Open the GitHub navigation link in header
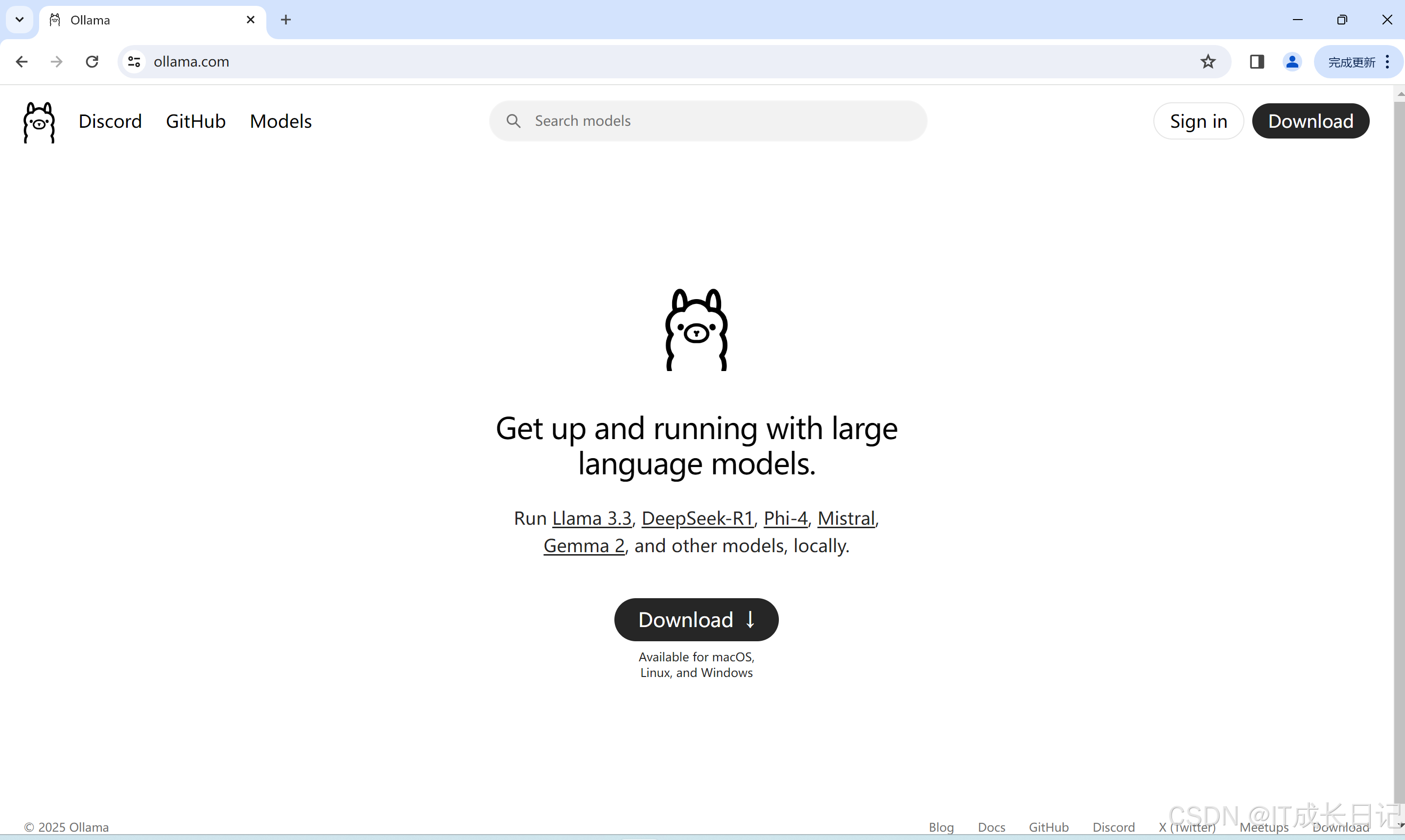This screenshot has height=840, width=1405. (195, 121)
